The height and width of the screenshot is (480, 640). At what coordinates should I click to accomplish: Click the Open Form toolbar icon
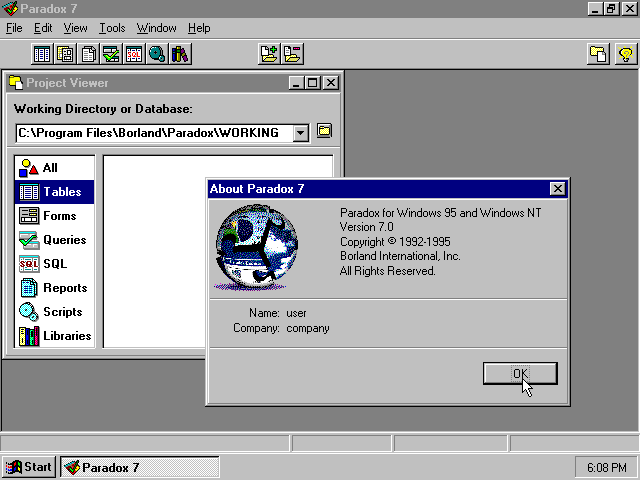click(x=65, y=54)
